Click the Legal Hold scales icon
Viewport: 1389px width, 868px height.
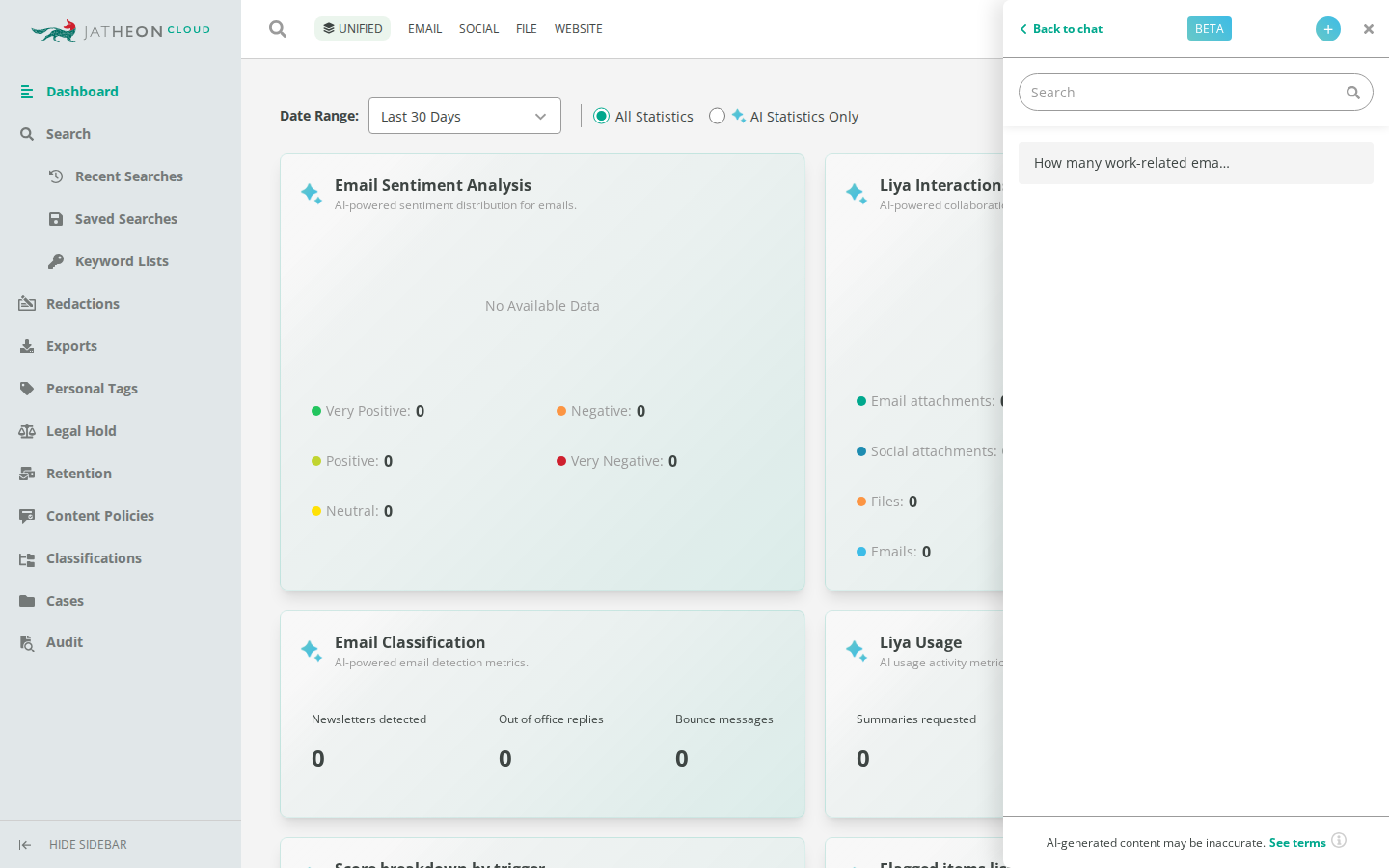[x=27, y=431]
